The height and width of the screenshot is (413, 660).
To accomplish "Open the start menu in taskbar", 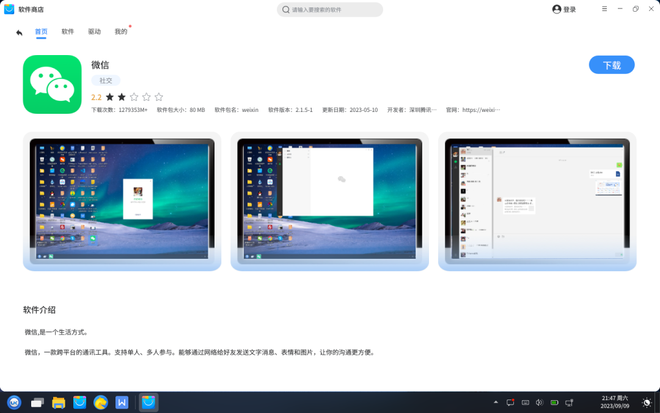I will pyautogui.click(x=14, y=402).
